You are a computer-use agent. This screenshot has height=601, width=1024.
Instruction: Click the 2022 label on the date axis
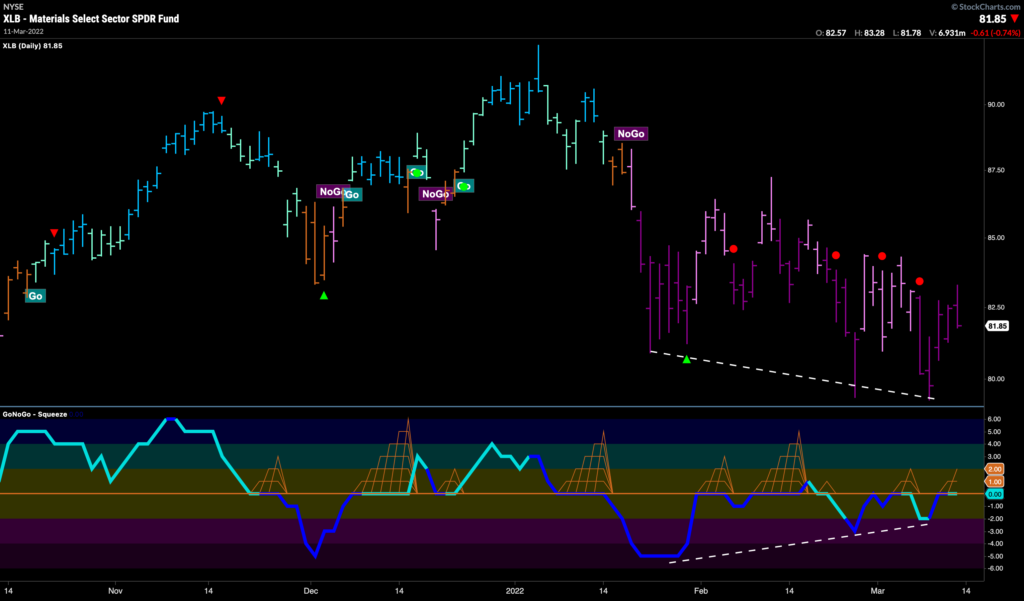[515, 591]
